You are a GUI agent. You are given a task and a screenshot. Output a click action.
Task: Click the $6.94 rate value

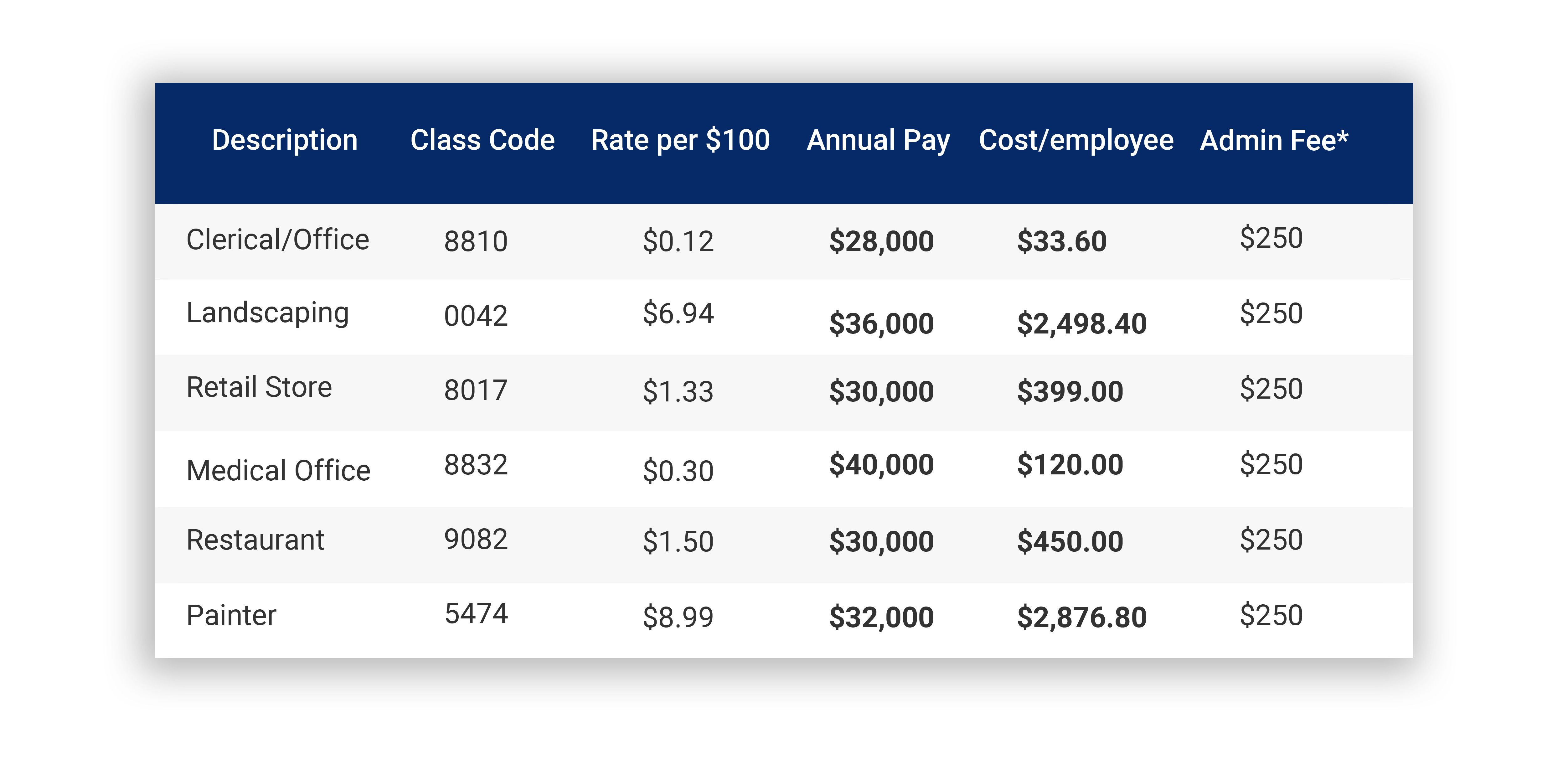pos(678,314)
